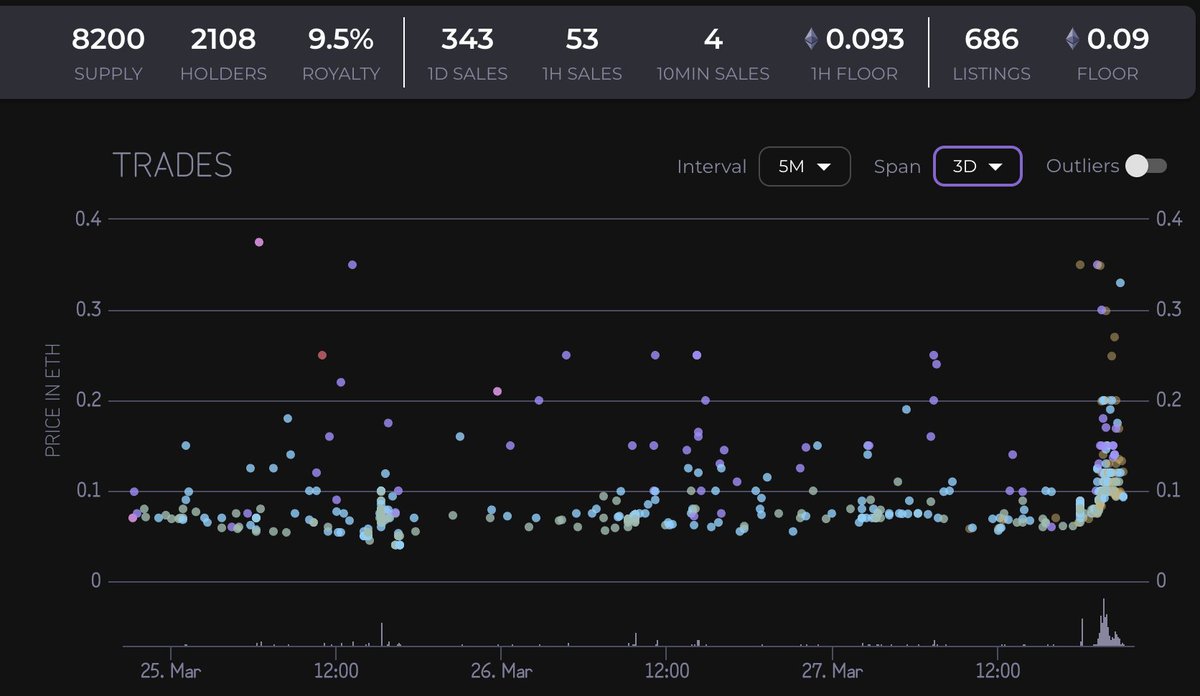Click the Ethereum icon next to FLOOR price
Screen dimensions: 1200x696
1071,40
